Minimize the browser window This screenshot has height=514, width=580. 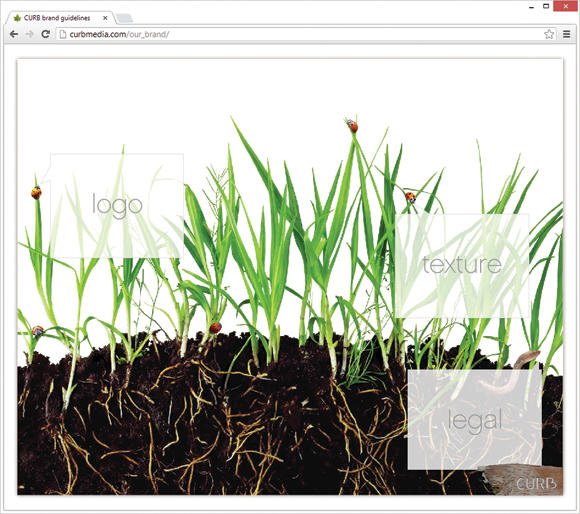532,7
